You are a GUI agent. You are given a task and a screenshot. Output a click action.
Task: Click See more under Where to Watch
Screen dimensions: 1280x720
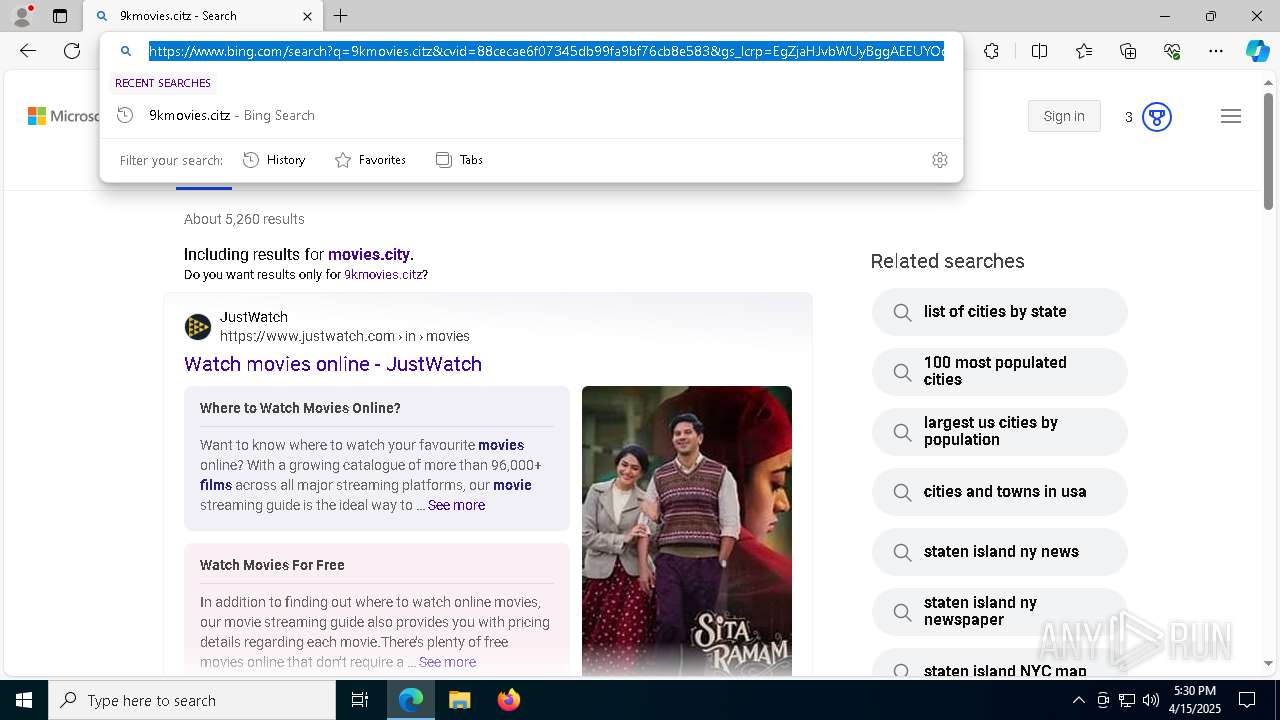click(456, 505)
